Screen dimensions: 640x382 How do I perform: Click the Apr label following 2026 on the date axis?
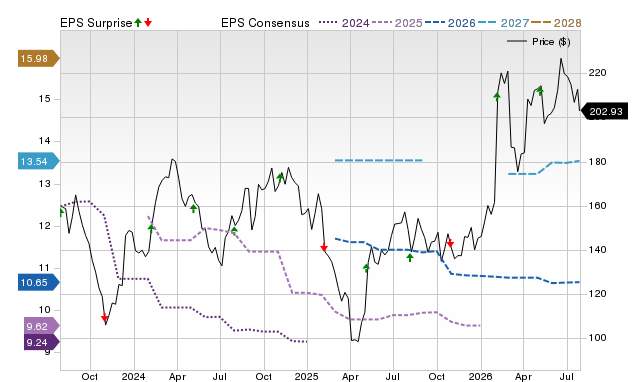[523, 376]
